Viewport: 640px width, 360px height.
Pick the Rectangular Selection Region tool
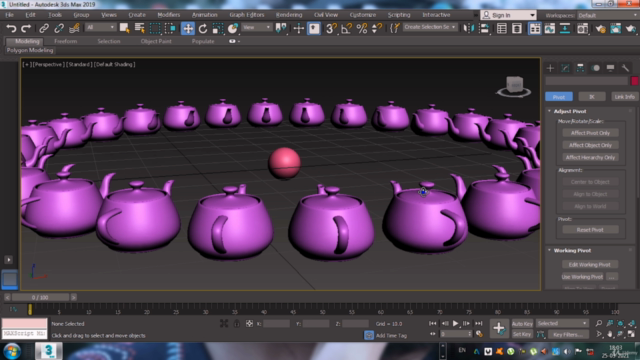click(x=155, y=28)
